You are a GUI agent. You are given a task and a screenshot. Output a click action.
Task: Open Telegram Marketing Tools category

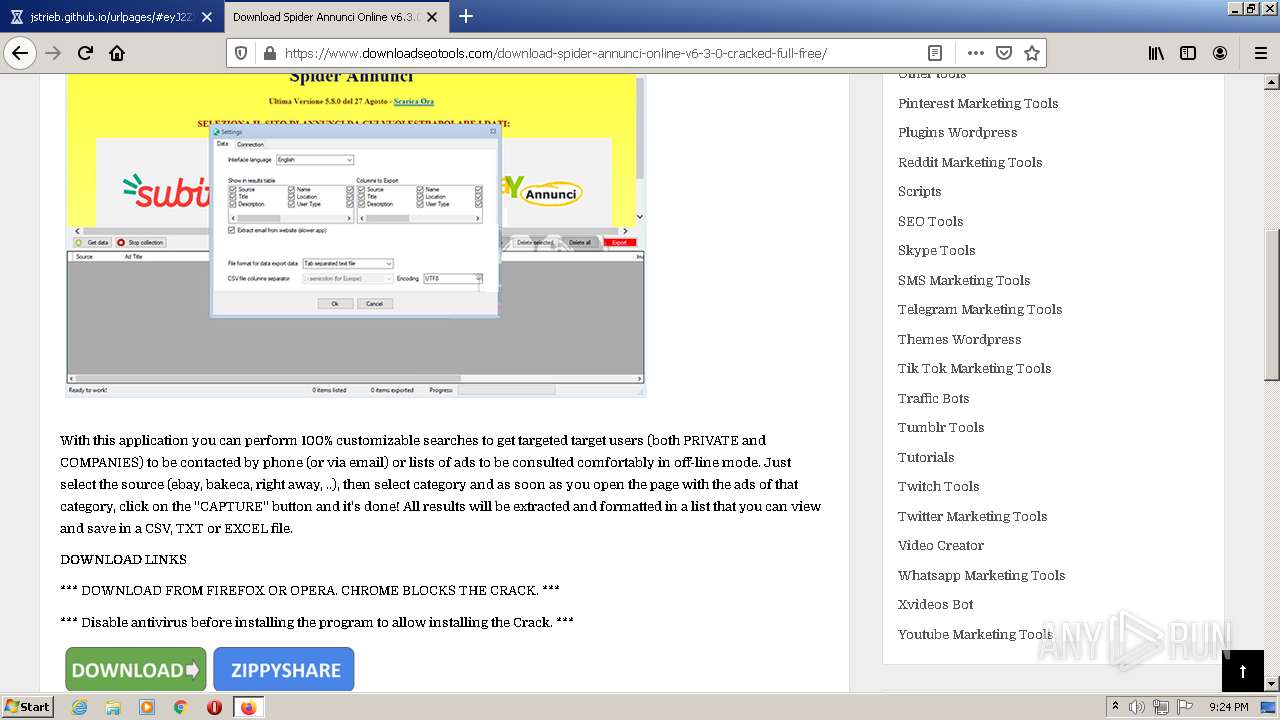point(979,309)
